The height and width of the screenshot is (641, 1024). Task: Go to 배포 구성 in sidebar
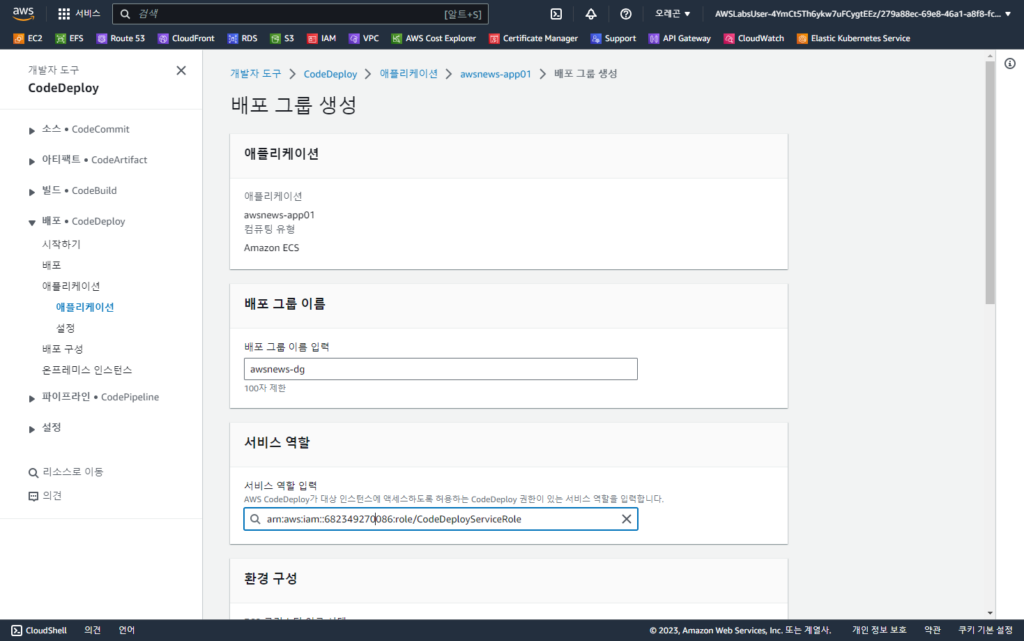click(63, 349)
